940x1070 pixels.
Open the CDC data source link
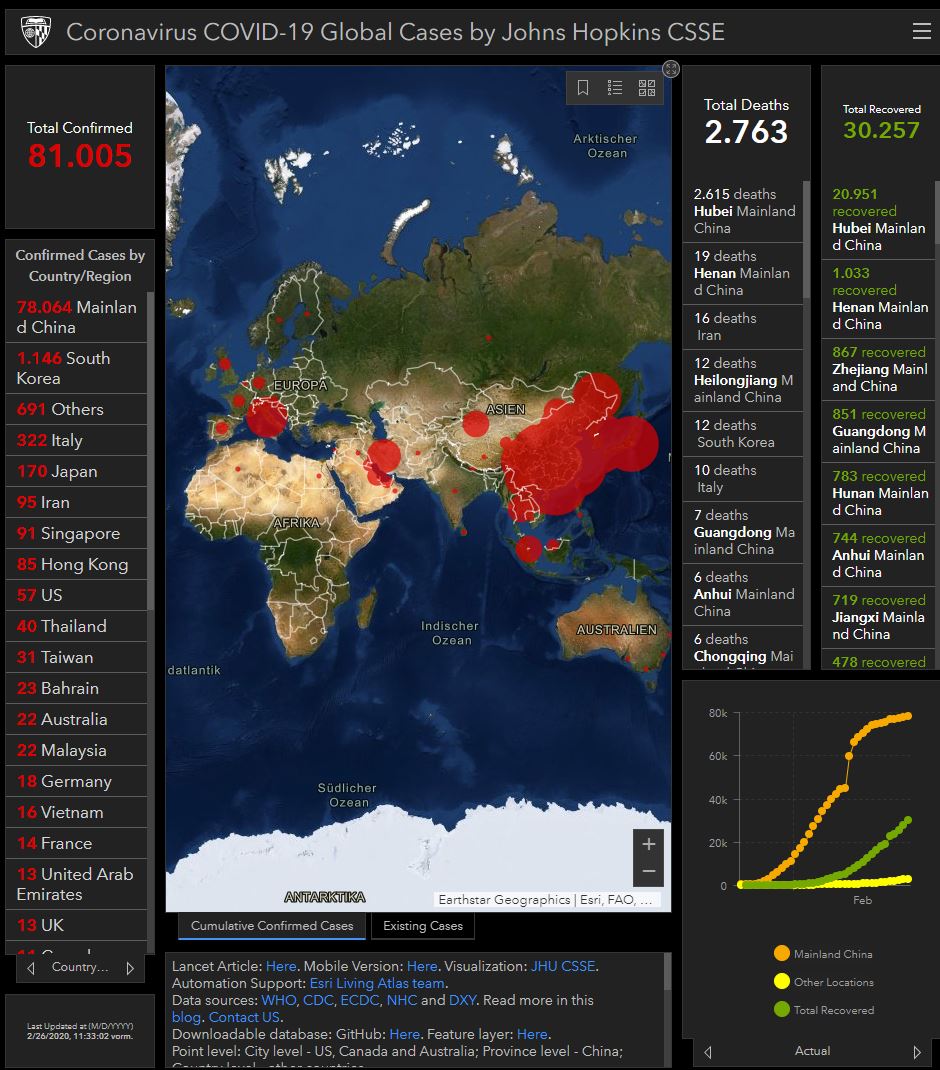coord(318,1000)
